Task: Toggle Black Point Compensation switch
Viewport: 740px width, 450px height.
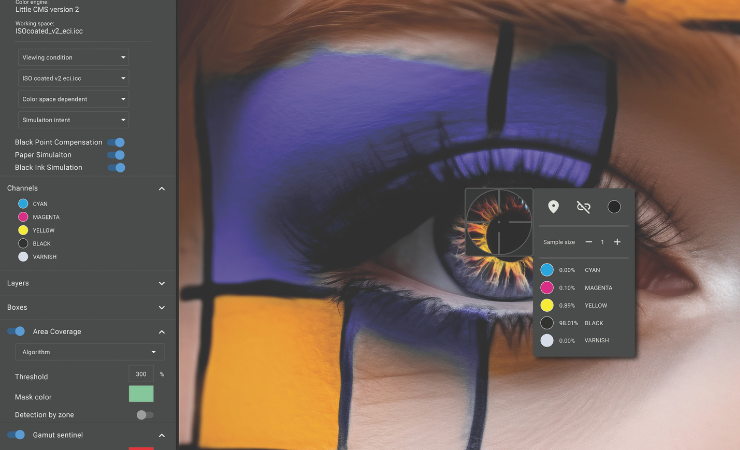Action: [116, 143]
